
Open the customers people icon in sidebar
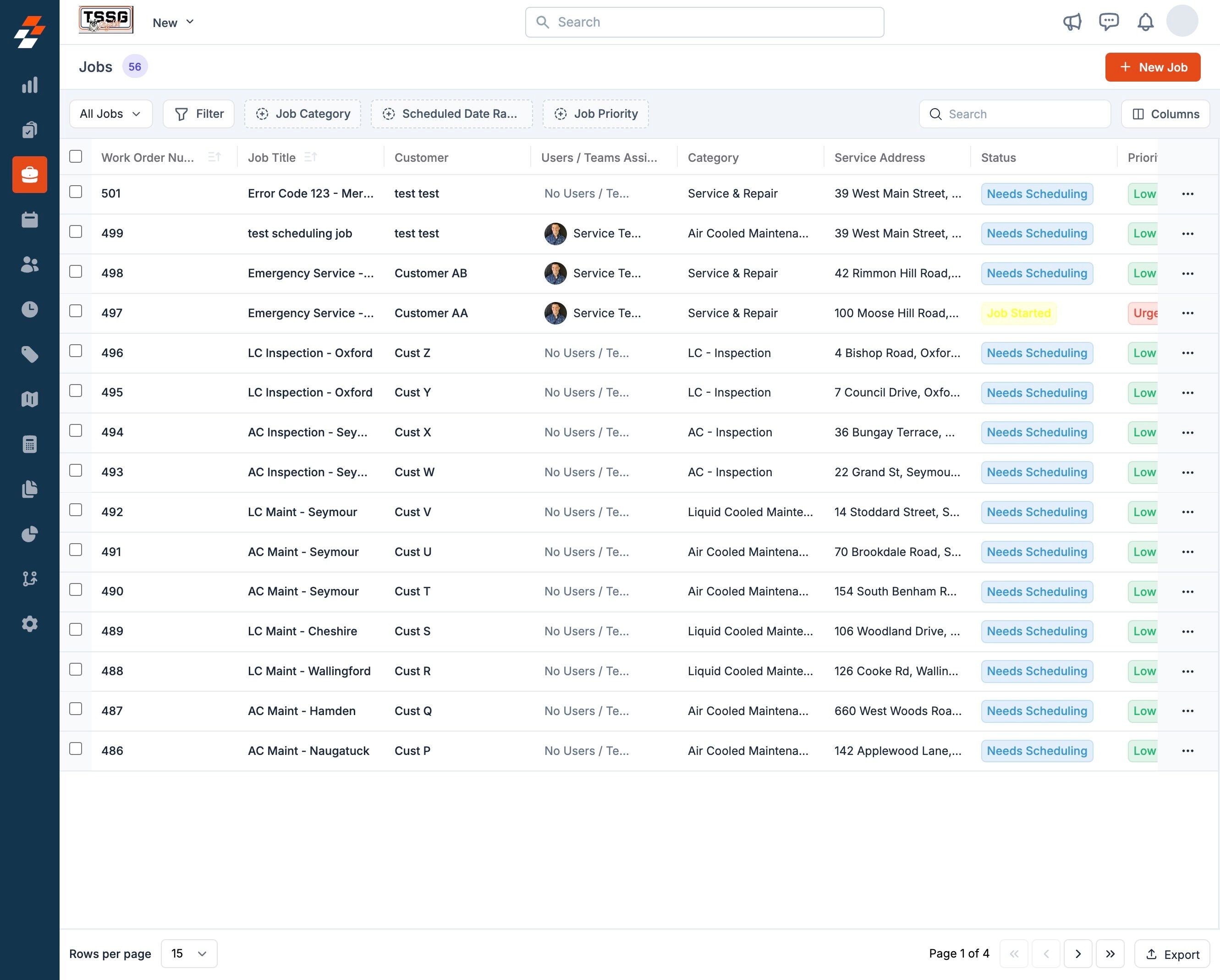click(x=29, y=264)
